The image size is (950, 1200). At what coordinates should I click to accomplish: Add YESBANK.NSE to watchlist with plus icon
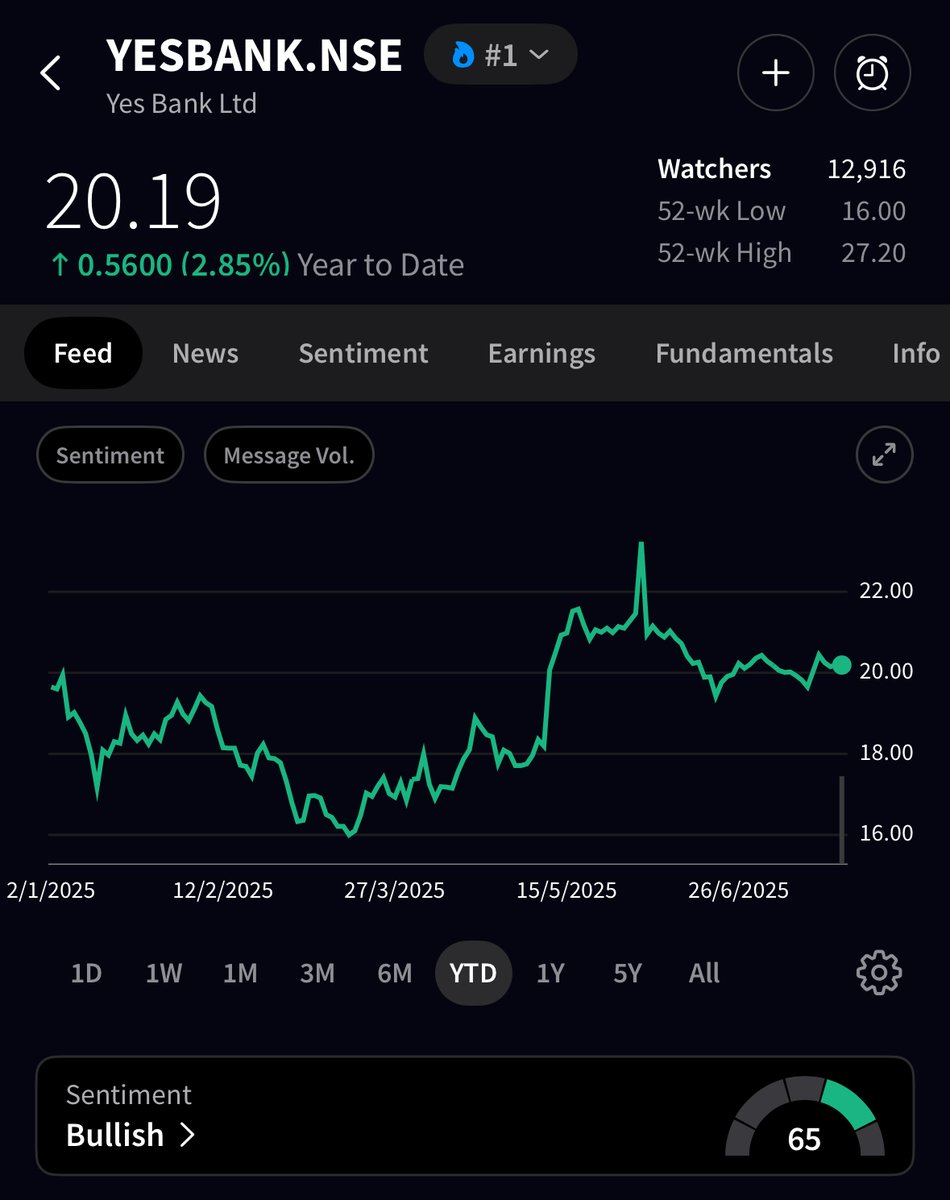coord(776,74)
